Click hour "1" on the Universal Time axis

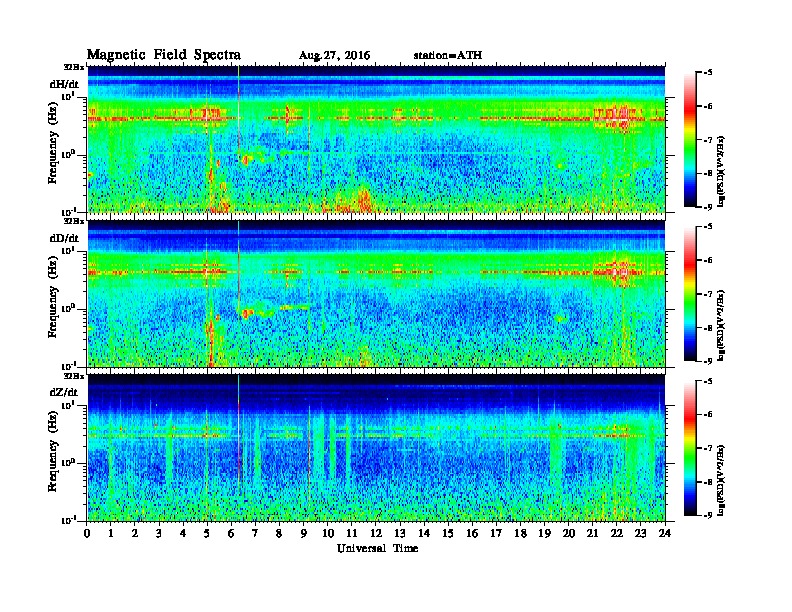(111, 533)
